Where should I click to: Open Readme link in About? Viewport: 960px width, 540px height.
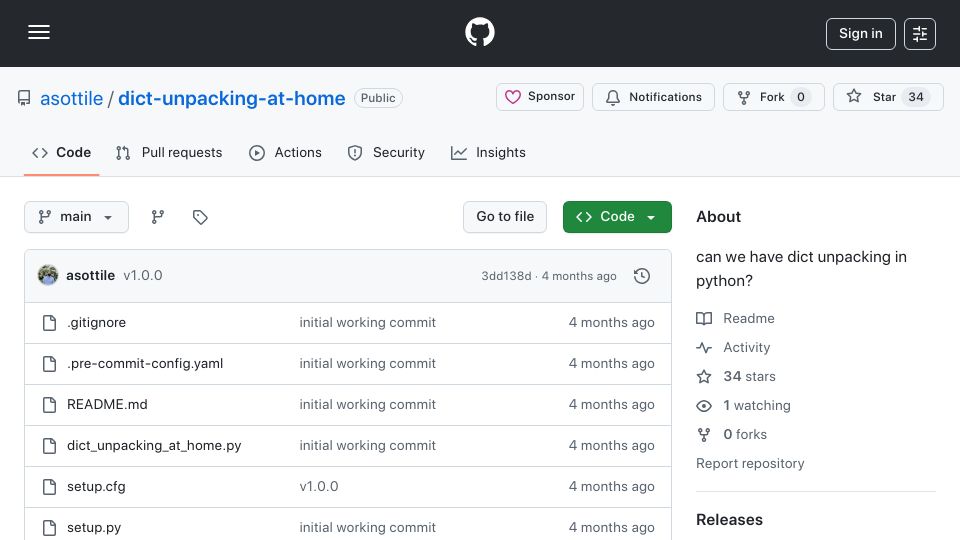point(735,318)
